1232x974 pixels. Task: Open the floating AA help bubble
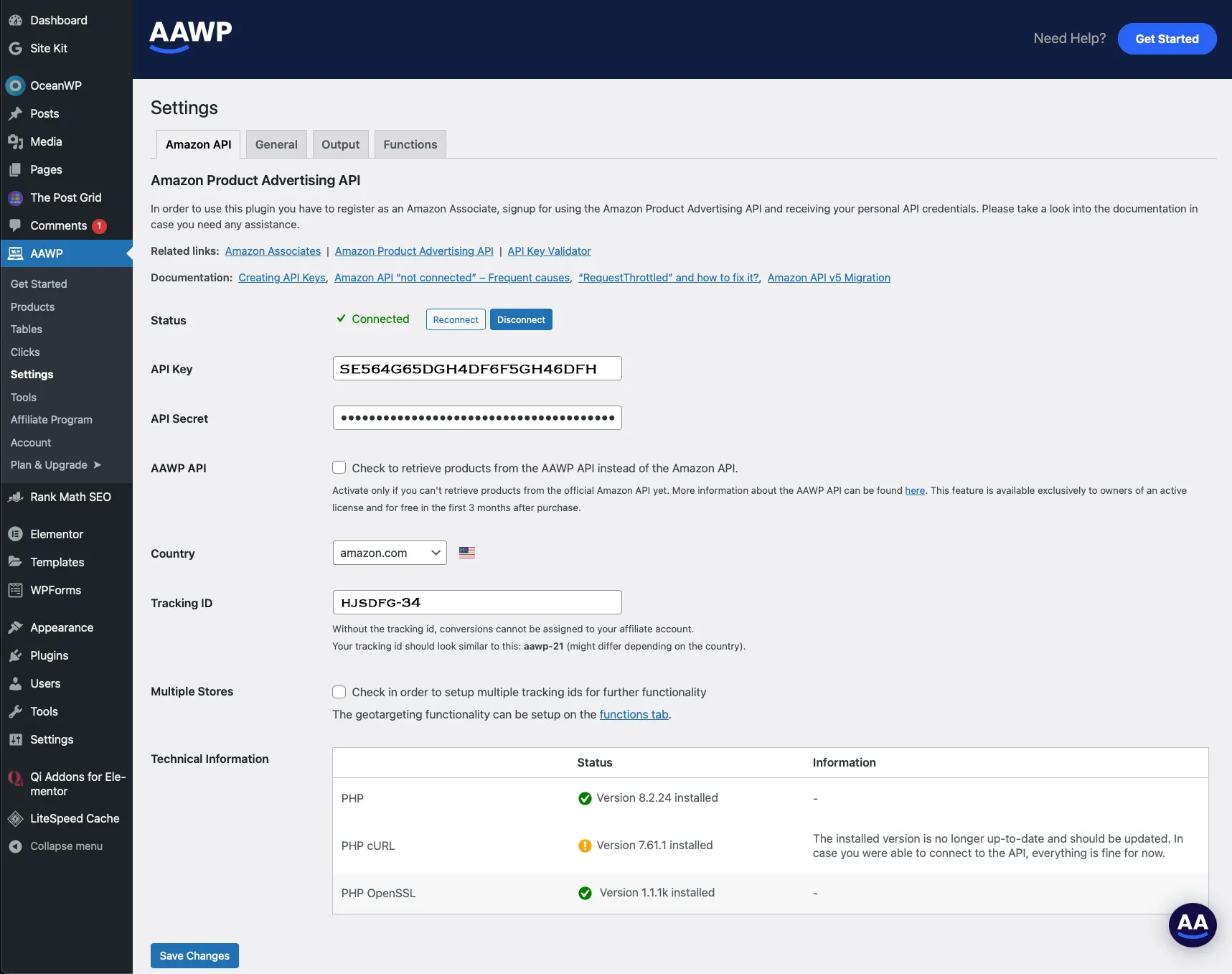tap(1193, 924)
